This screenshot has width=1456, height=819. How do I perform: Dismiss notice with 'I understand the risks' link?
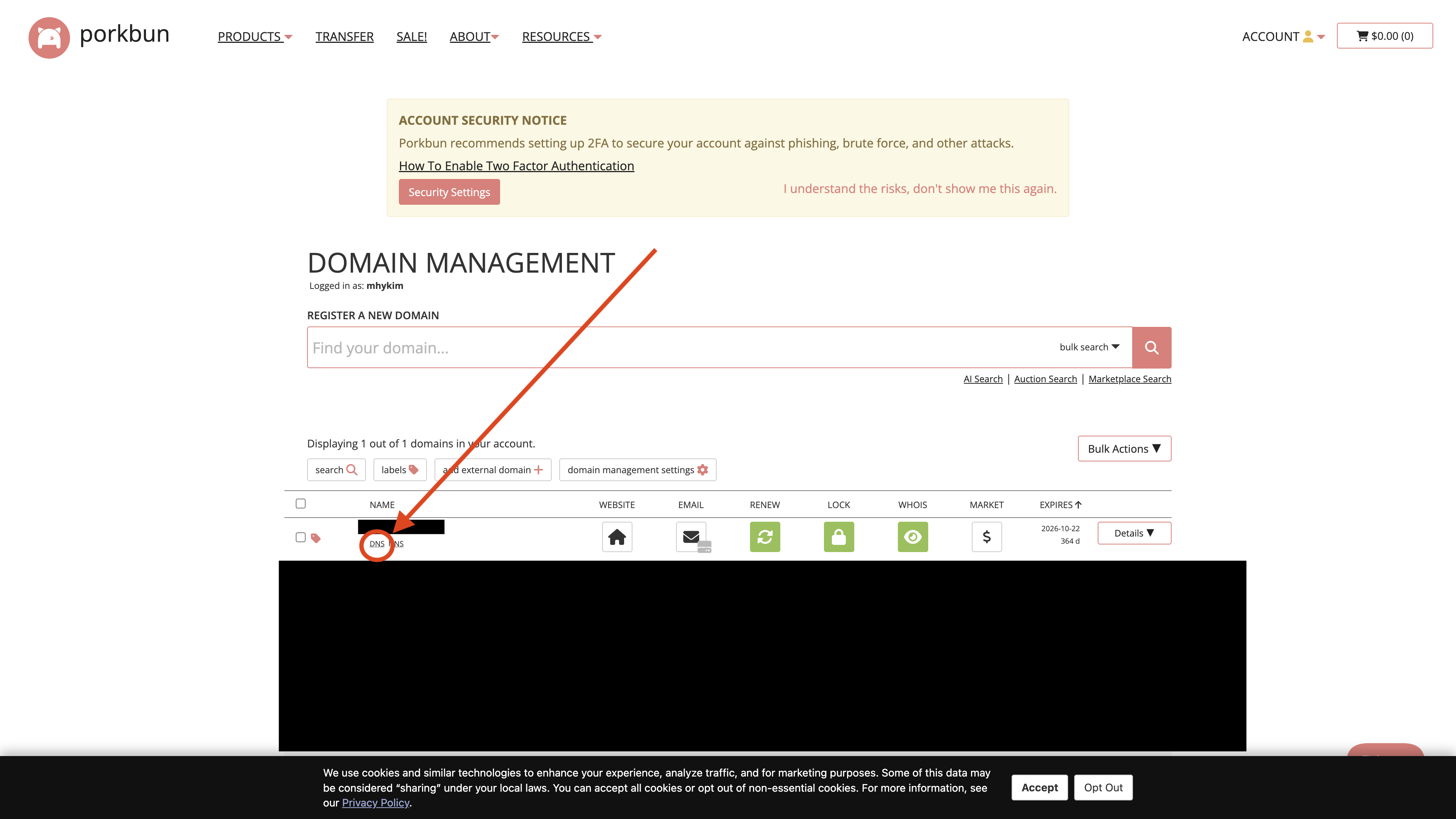pos(920,188)
